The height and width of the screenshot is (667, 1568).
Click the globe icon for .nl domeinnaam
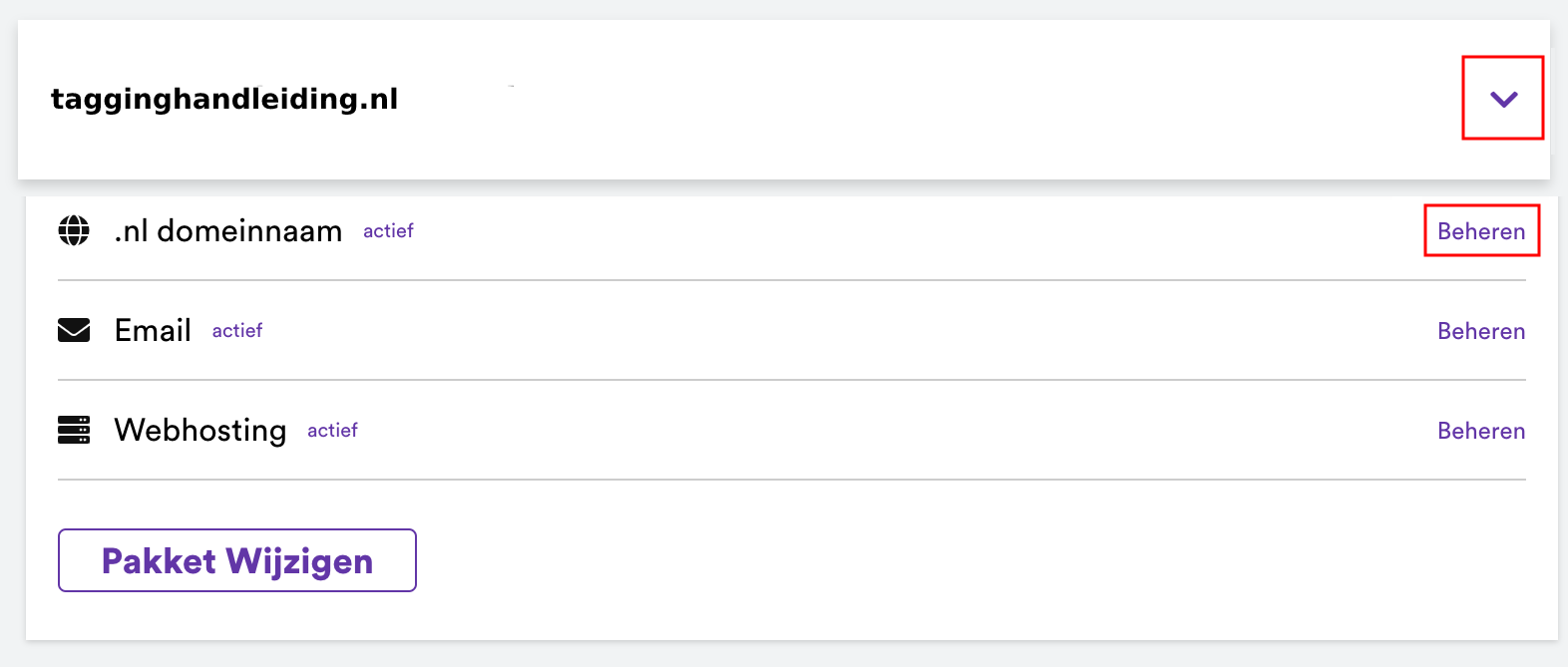(74, 230)
